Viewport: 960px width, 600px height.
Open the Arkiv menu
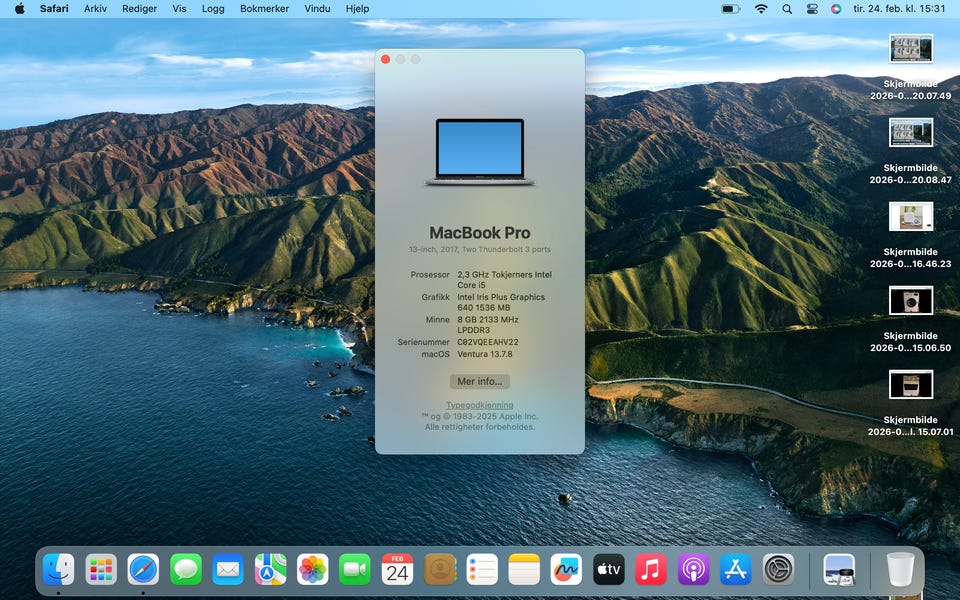point(95,8)
